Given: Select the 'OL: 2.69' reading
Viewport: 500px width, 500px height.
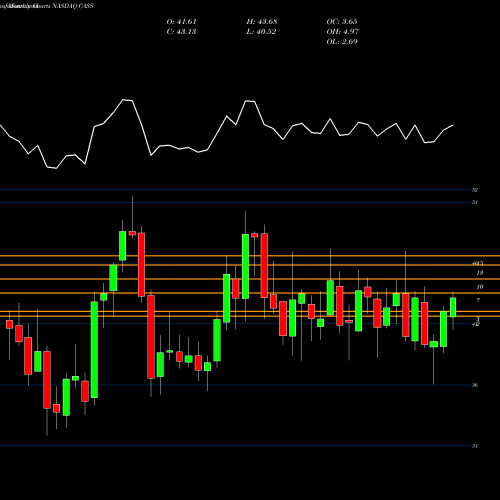Looking at the screenshot, I should (x=342, y=42).
